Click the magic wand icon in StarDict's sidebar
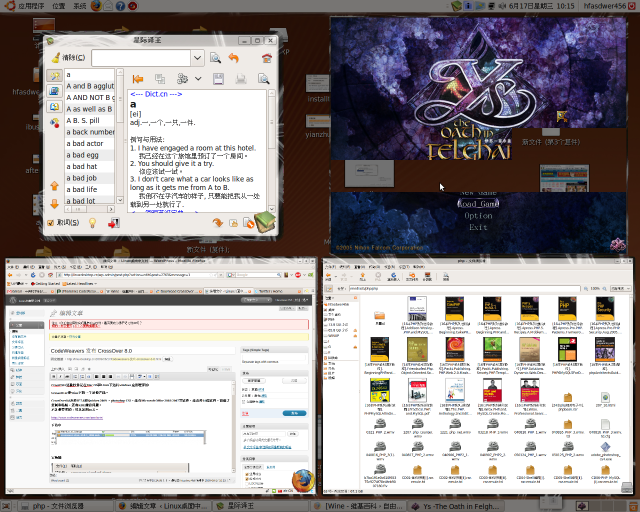 point(54,75)
